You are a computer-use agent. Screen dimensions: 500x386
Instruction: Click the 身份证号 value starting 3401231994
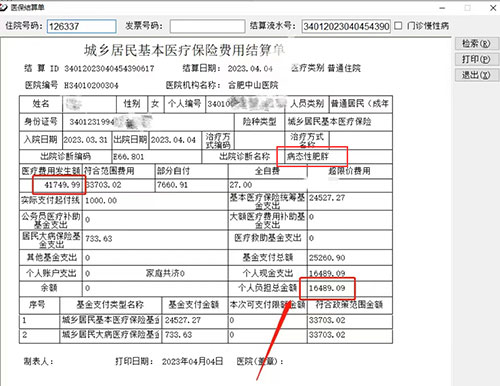(x=110, y=122)
